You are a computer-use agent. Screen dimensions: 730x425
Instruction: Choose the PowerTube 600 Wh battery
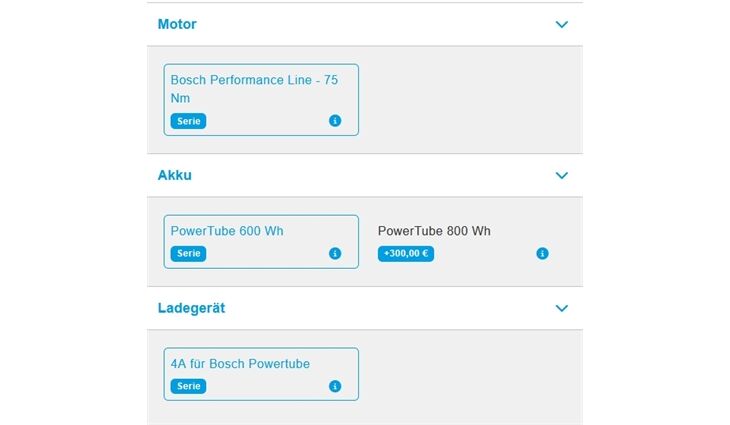[x=227, y=231]
